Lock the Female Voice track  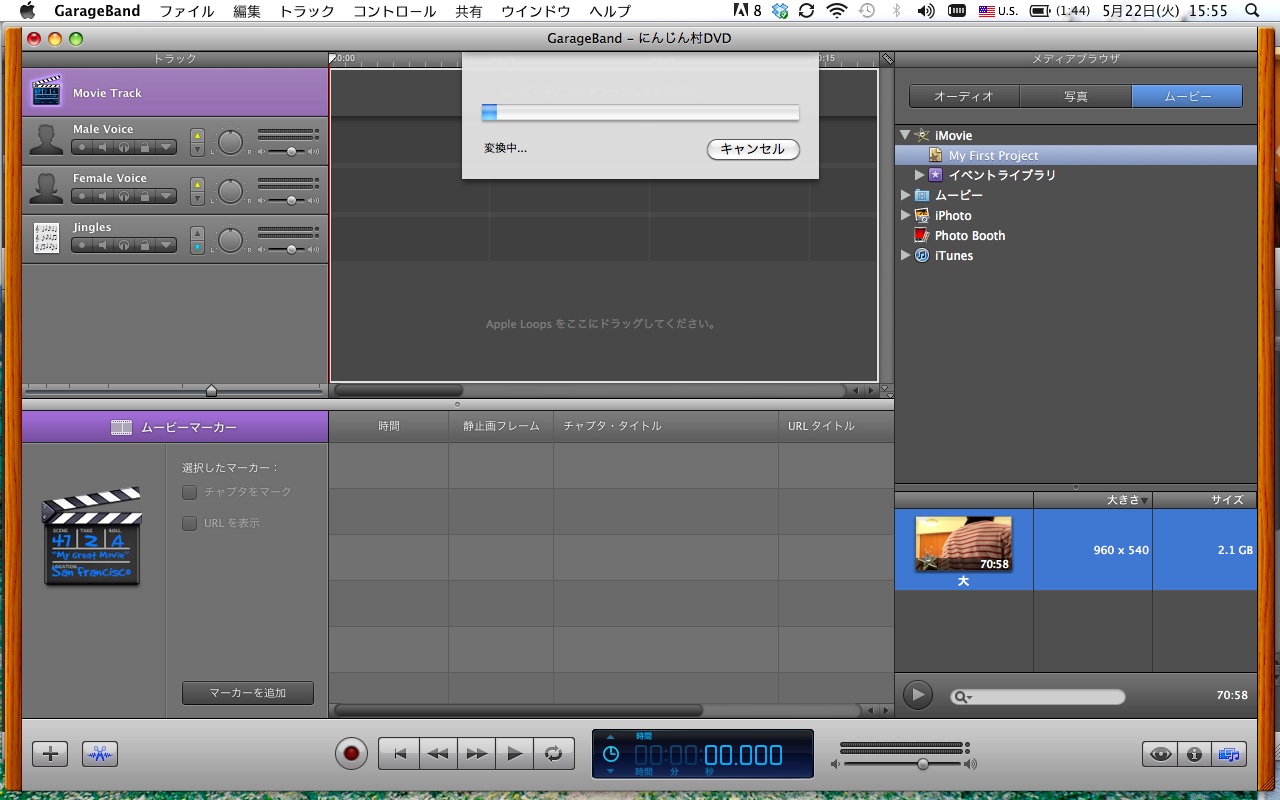145,196
